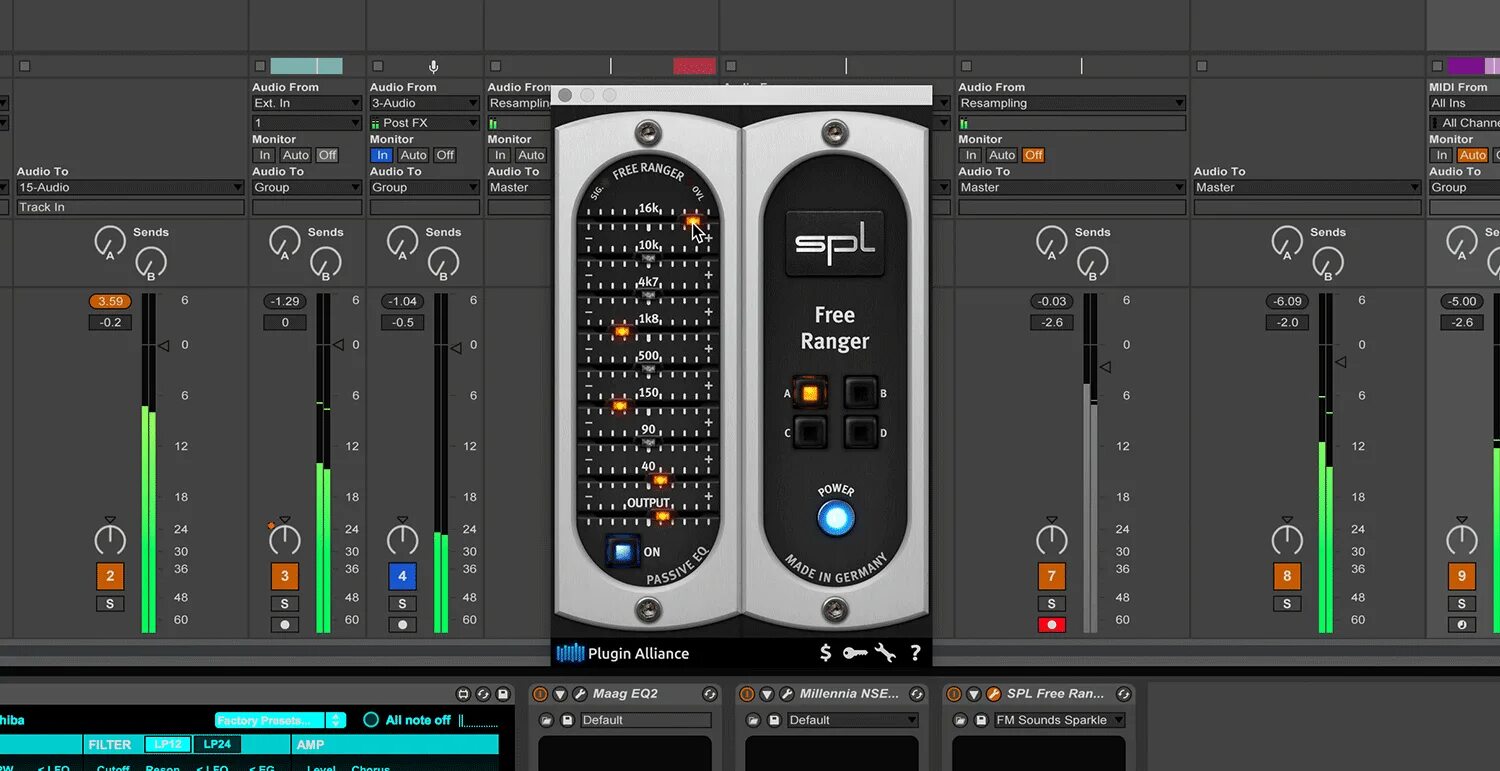Open the 3-Audio Audio From dropdown

point(424,103)
